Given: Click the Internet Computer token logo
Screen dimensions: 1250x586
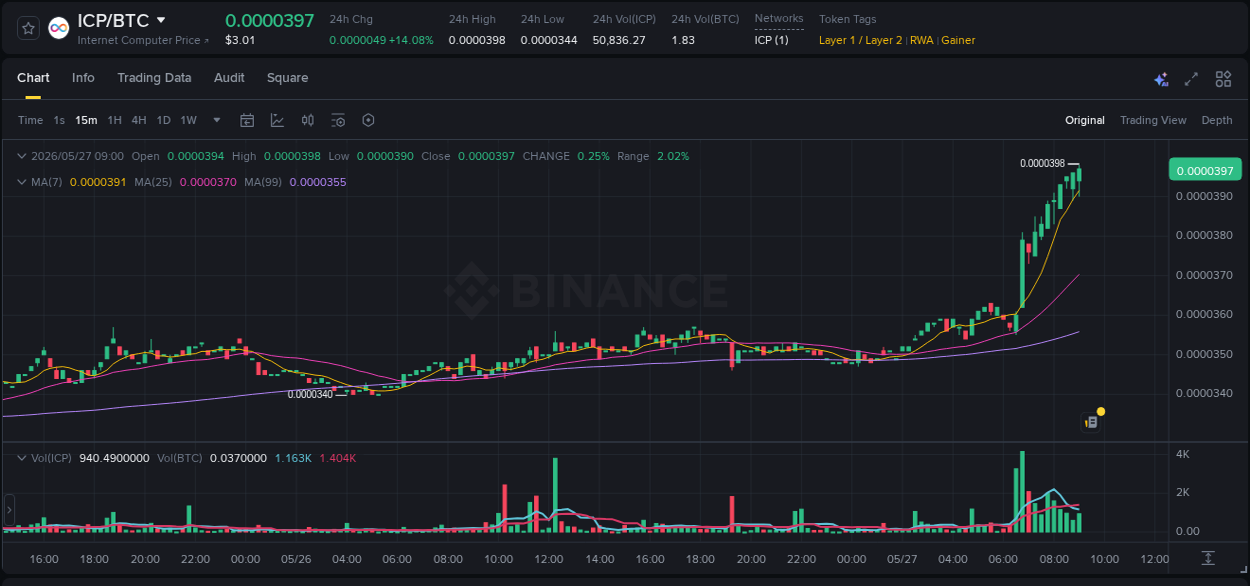Looking at the screenshot, I should pyautogui.click(x=59, y=28).
